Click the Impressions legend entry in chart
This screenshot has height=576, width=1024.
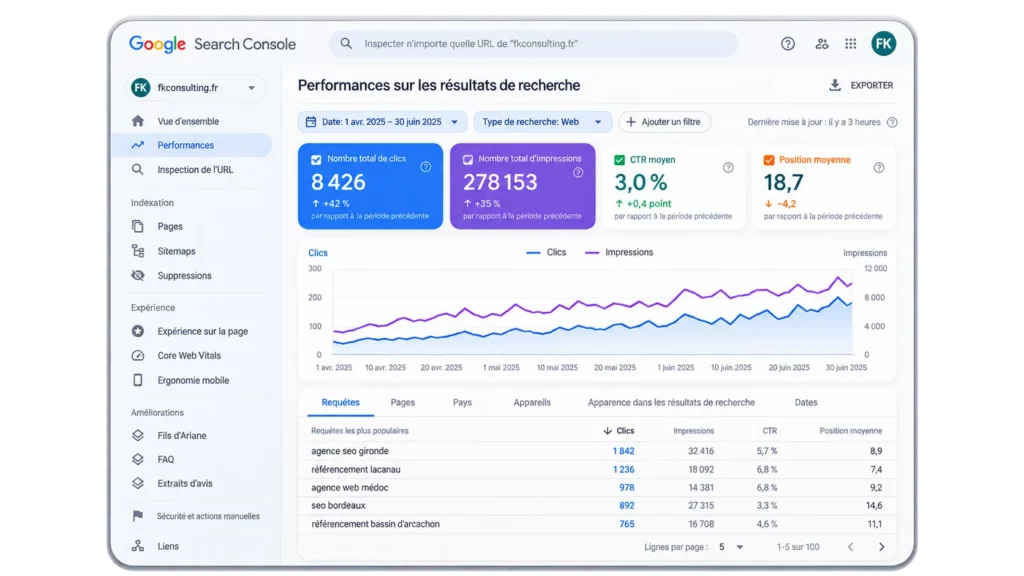pos(618,253)
